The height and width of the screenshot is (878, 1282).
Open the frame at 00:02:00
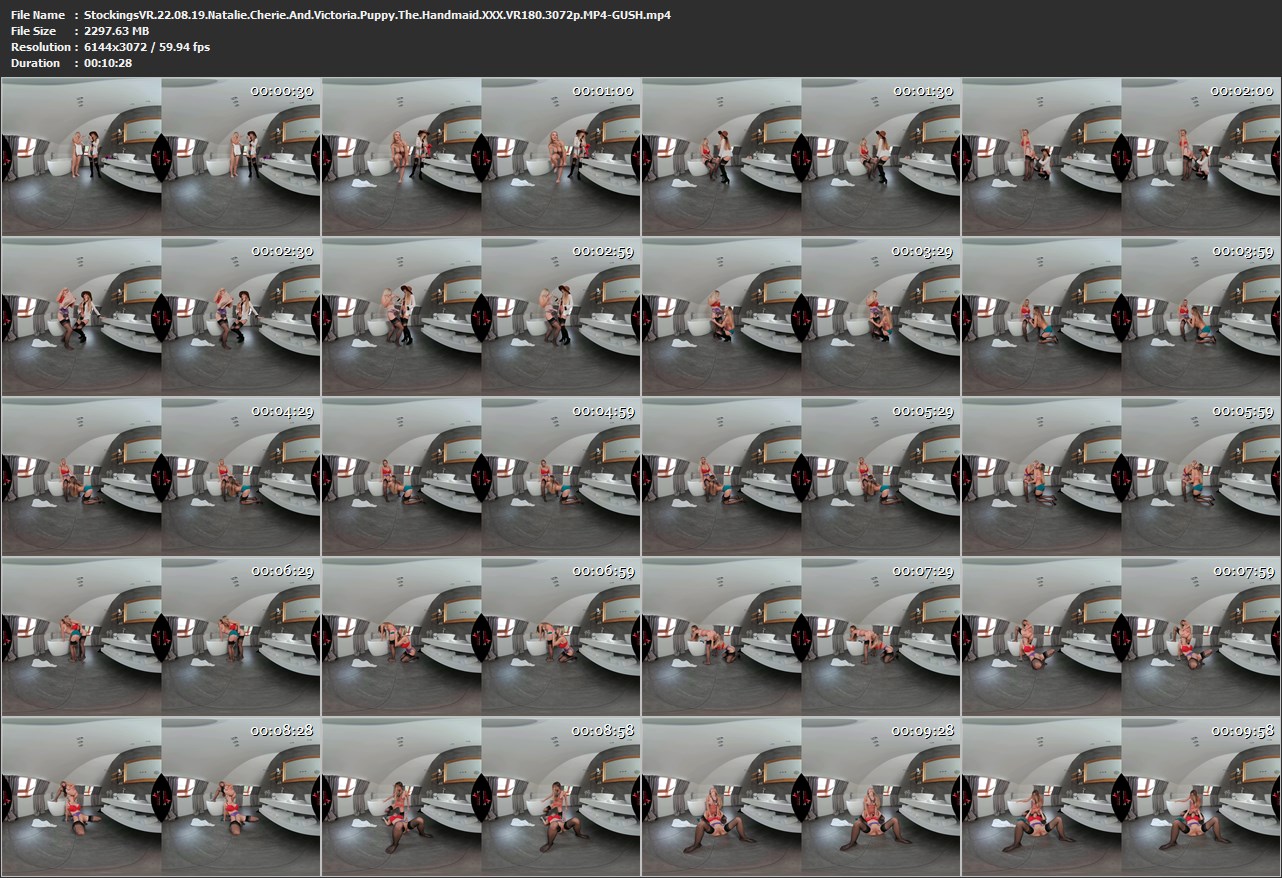1121,157
